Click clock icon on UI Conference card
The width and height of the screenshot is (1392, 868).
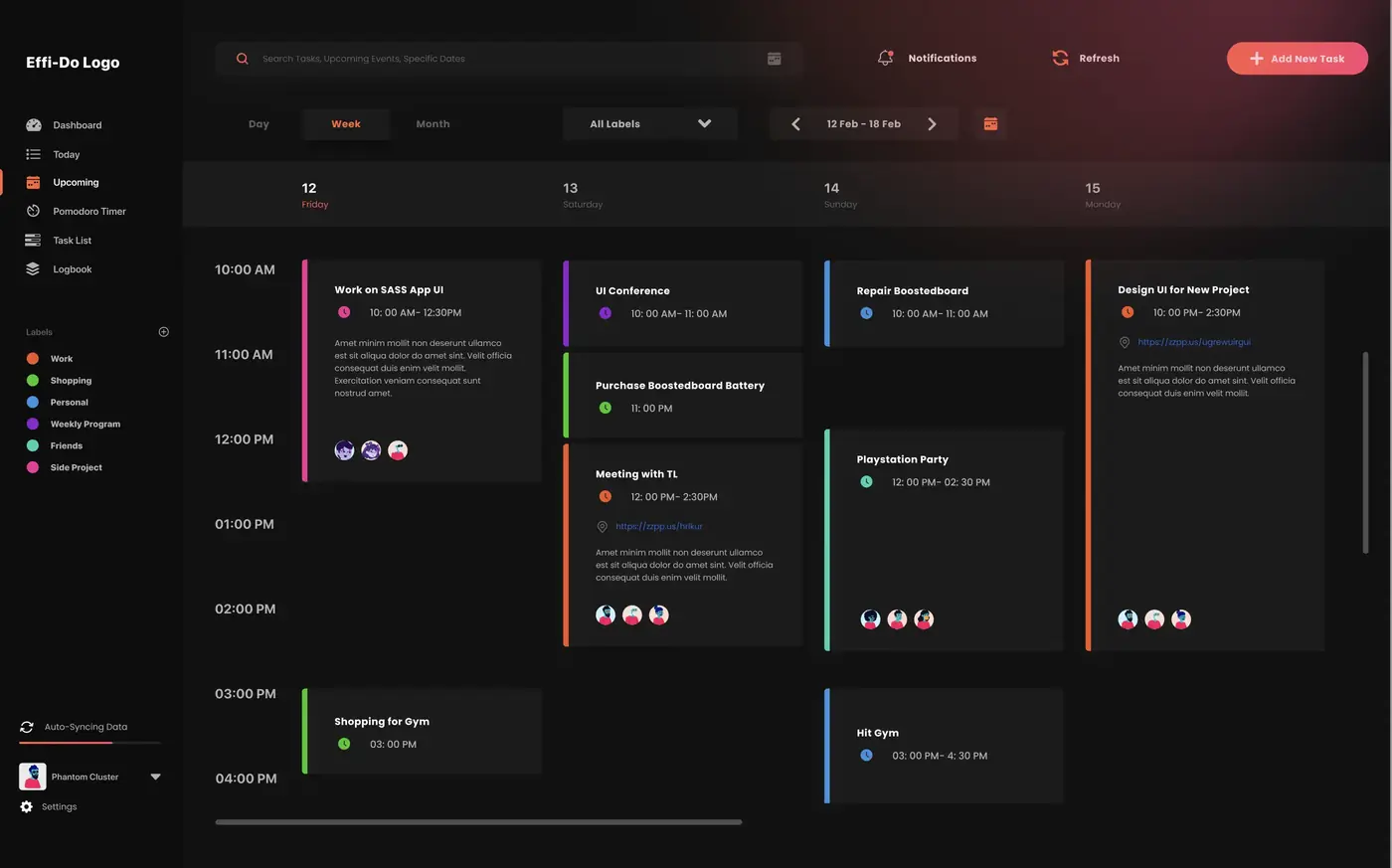click(605, 313)
